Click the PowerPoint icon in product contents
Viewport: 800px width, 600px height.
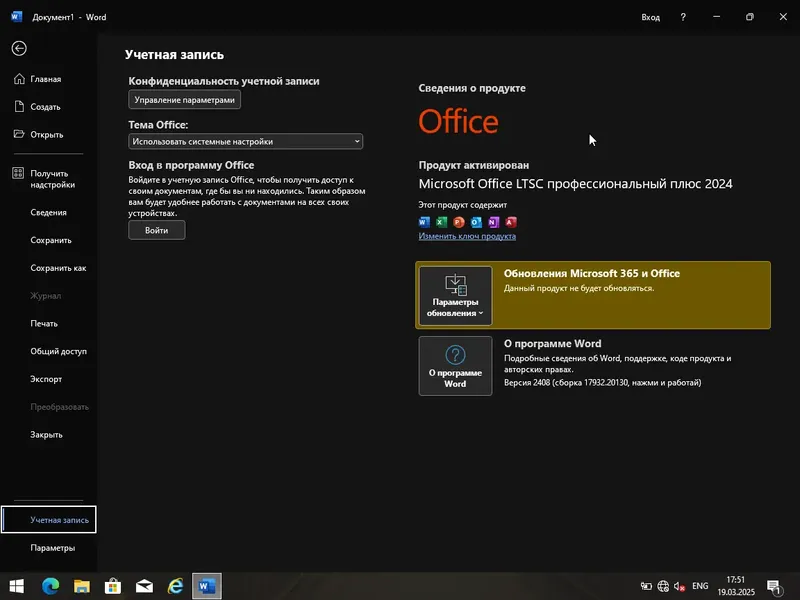click(457, 221)
